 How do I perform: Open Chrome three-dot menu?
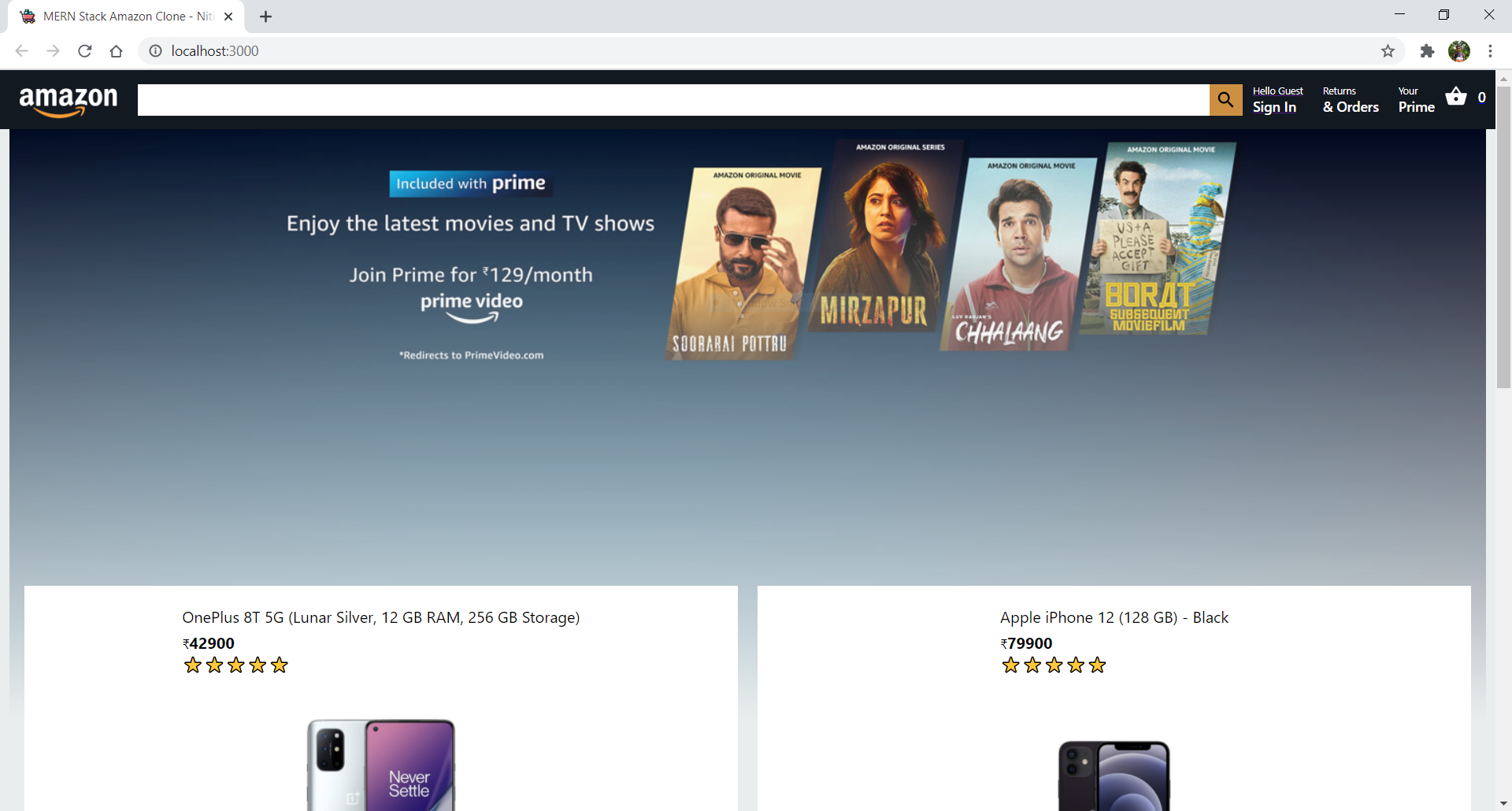[1490, 51]
